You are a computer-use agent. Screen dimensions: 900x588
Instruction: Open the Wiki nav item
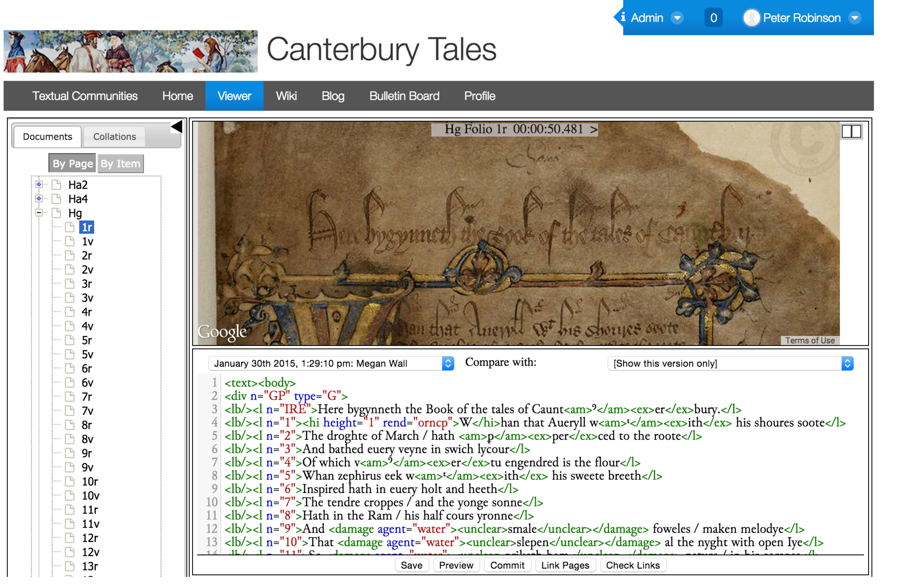(286, 96)
